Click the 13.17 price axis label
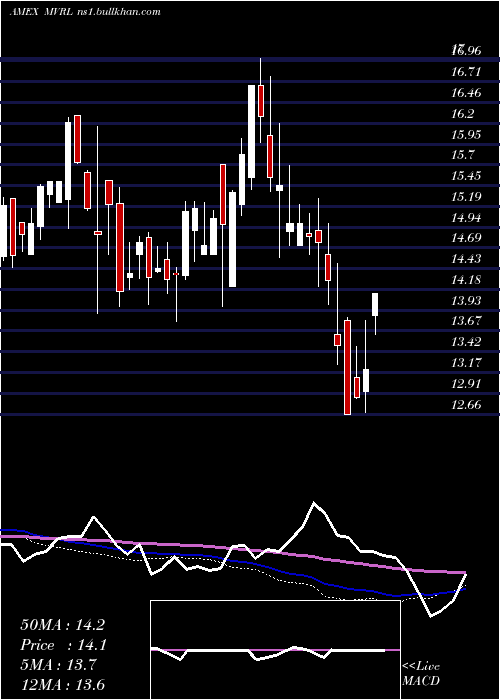This screenshot has height=700, width=500. click(466, 362)
